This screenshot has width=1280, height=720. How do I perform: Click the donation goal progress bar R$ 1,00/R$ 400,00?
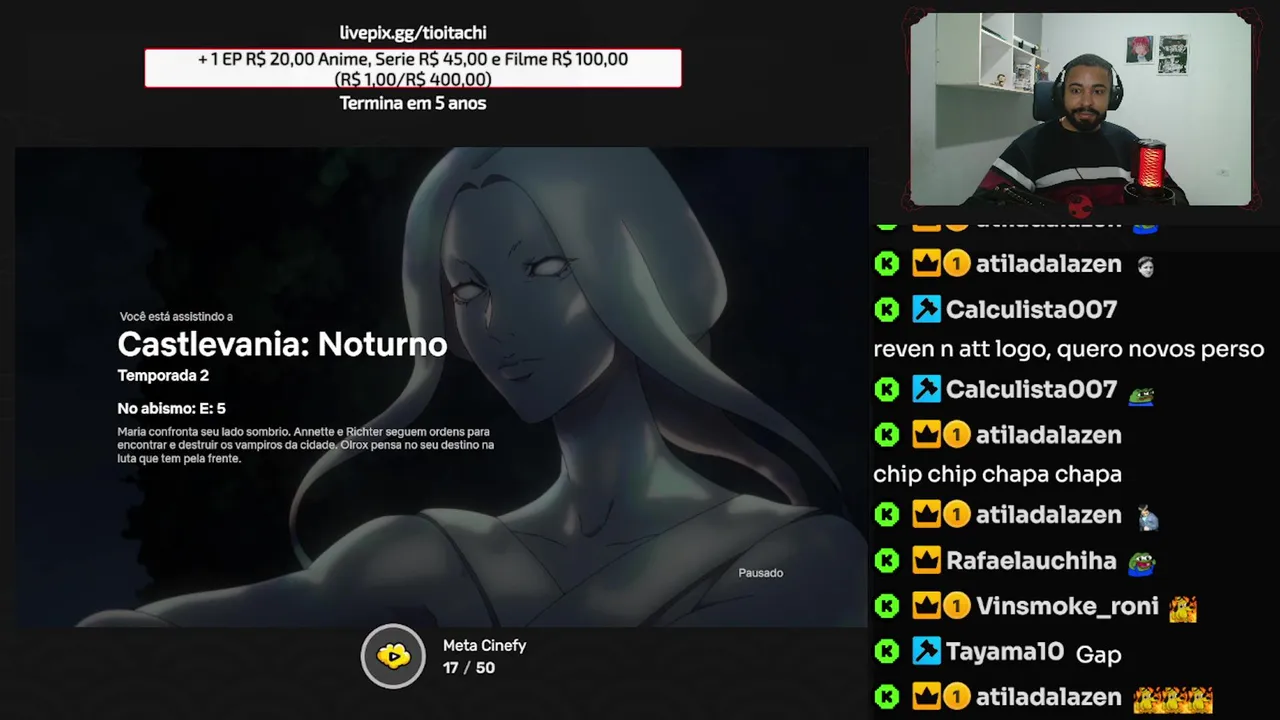pyautogui.click(x=413, y=68)
